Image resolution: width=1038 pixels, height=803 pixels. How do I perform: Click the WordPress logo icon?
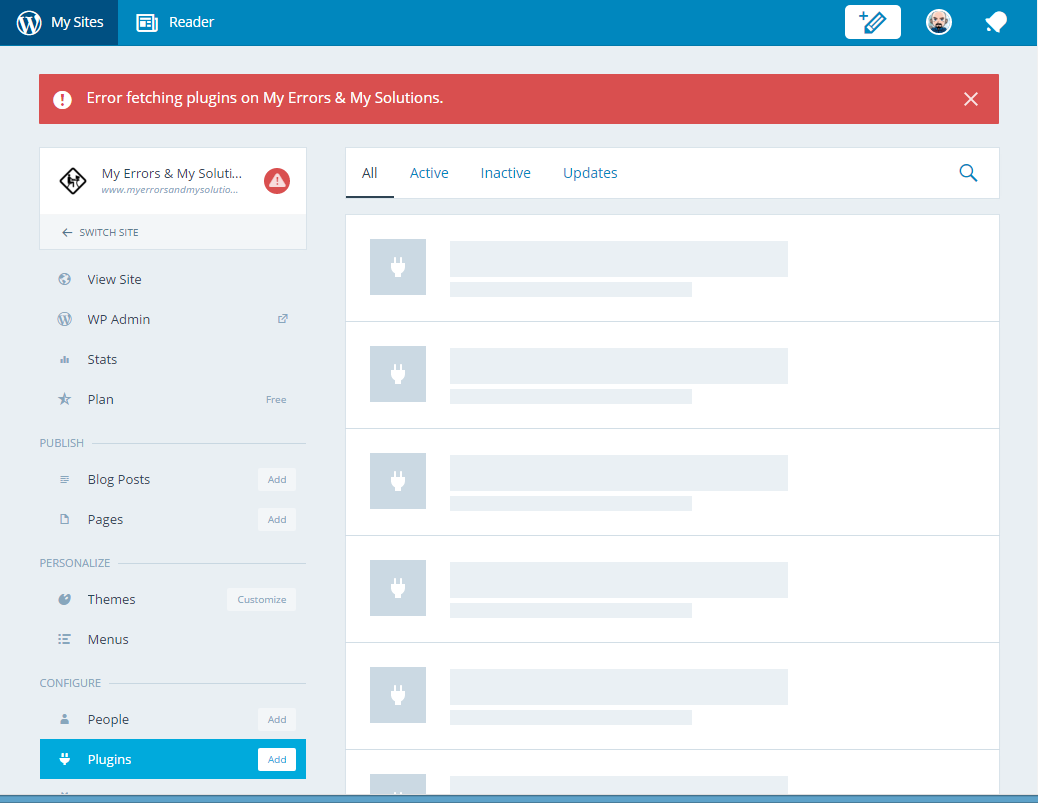[x=28, y=23]
